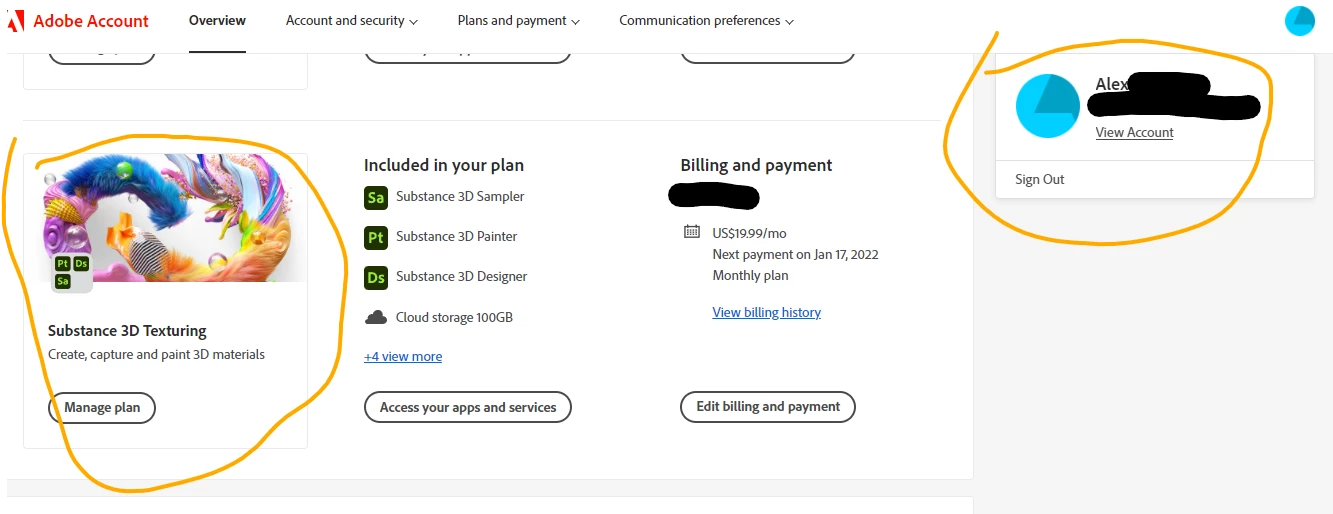This screenshot has height=514, width=1333.
Task: Click Sign Out
Action: tap(1040, 179)
